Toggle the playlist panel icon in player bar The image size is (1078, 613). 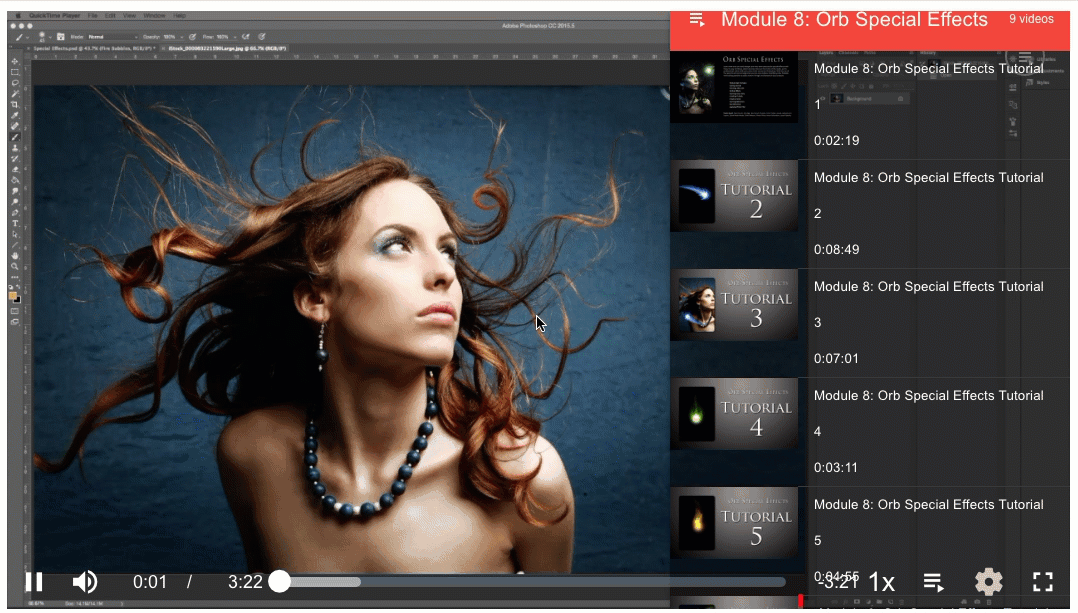point(933,583)
